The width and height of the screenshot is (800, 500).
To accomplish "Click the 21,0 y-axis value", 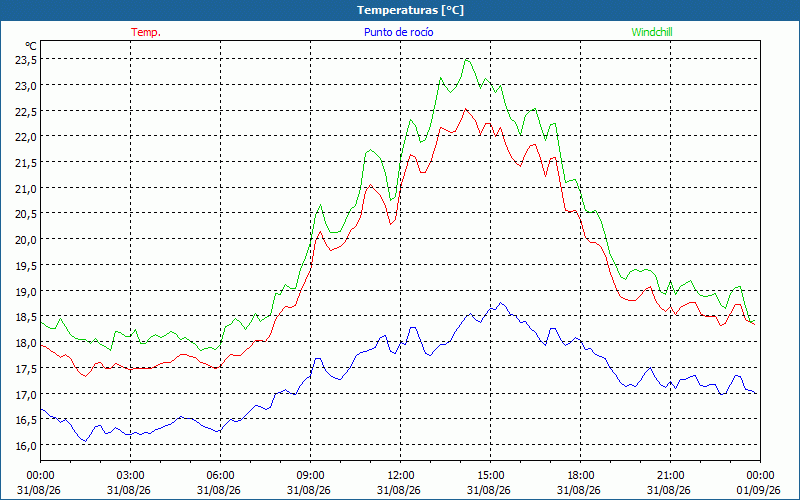I will (x=26, y=189).
